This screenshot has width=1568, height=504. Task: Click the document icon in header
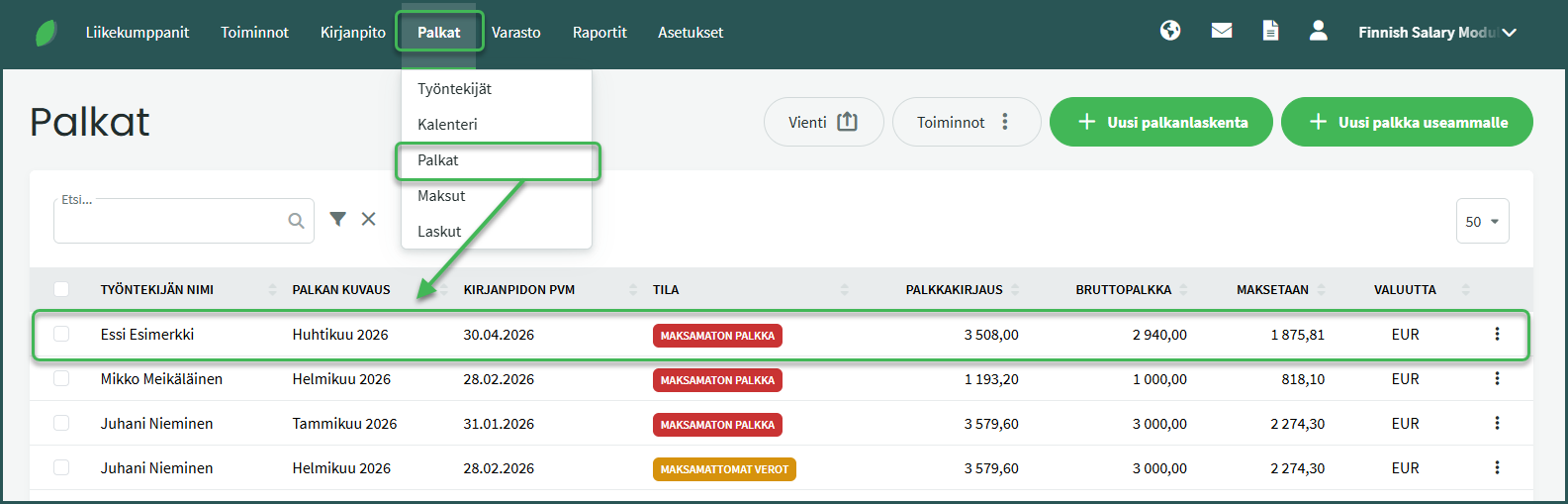tap(1270, 31)
